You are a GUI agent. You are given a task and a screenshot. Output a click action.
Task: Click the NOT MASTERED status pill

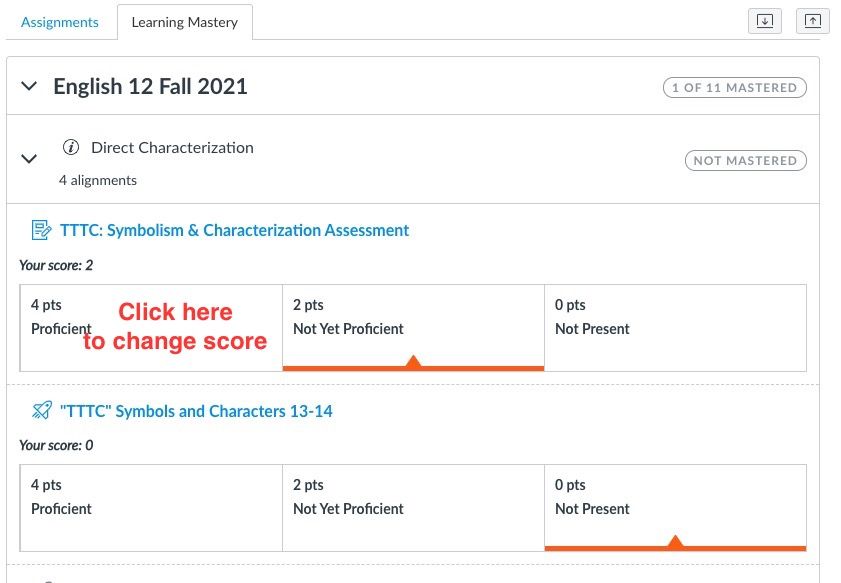point(745,160)
